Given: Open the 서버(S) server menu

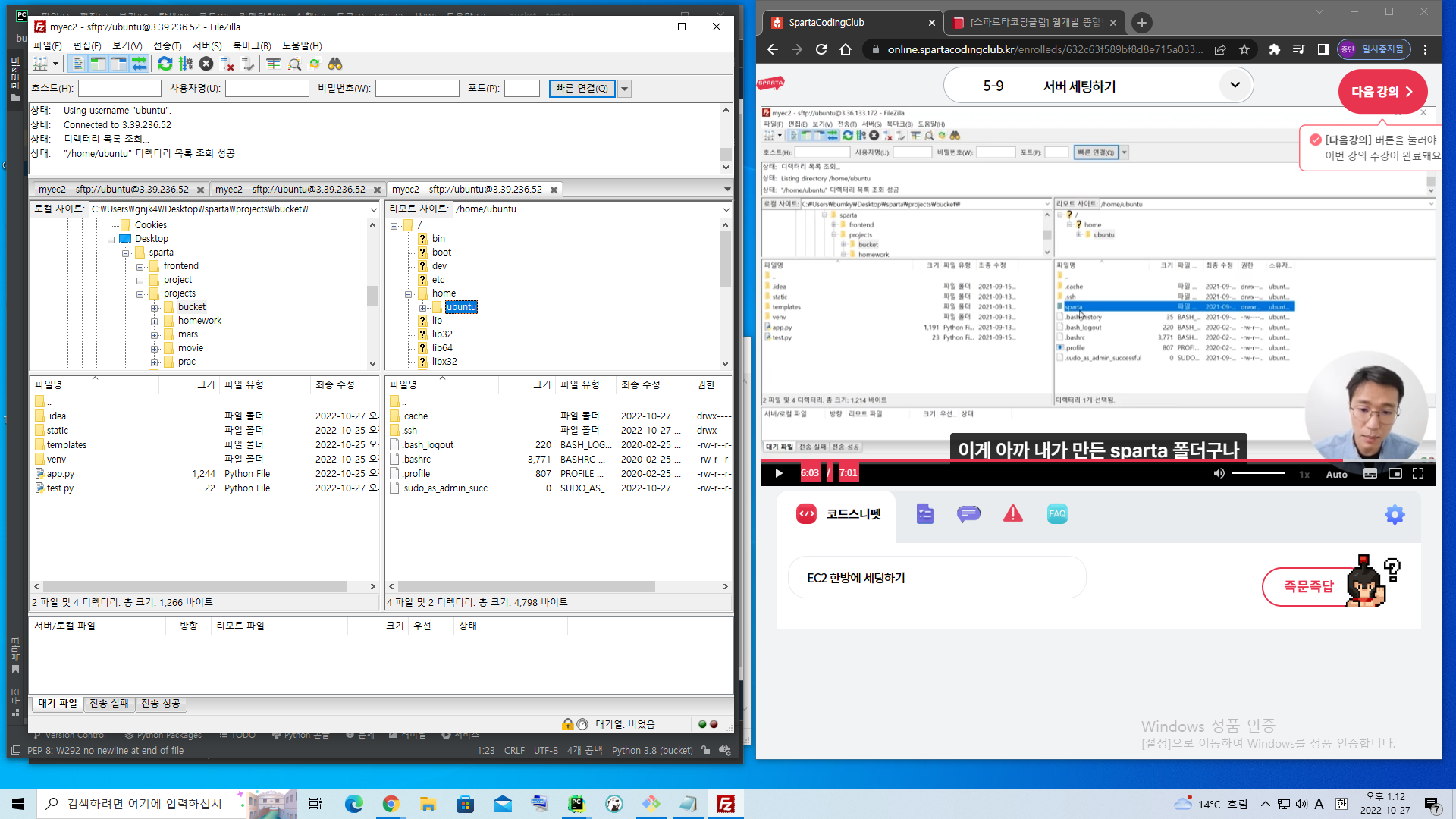Looking at the screenshot, I should click(207, 45).
